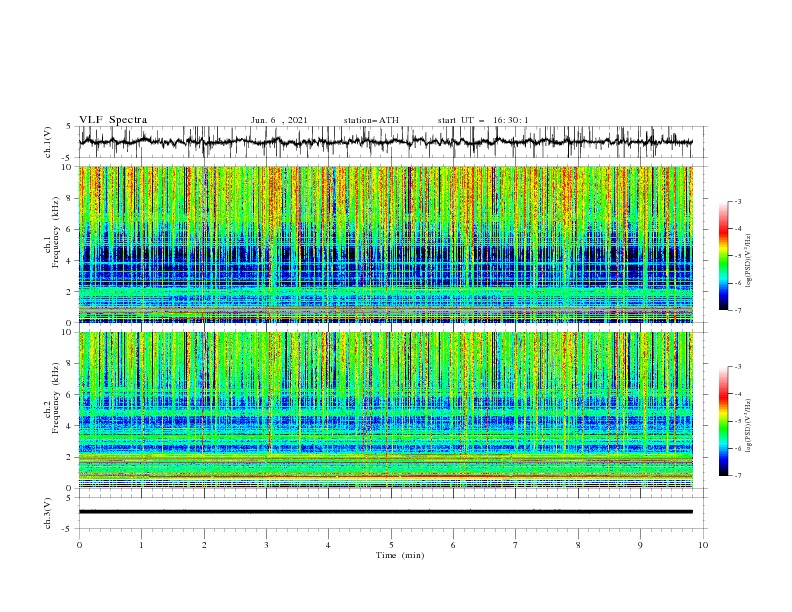The height and width of the screenshot is (612, 792).
Task: Click the "2" minute tick on the time axis
Action: coord(204,545)
